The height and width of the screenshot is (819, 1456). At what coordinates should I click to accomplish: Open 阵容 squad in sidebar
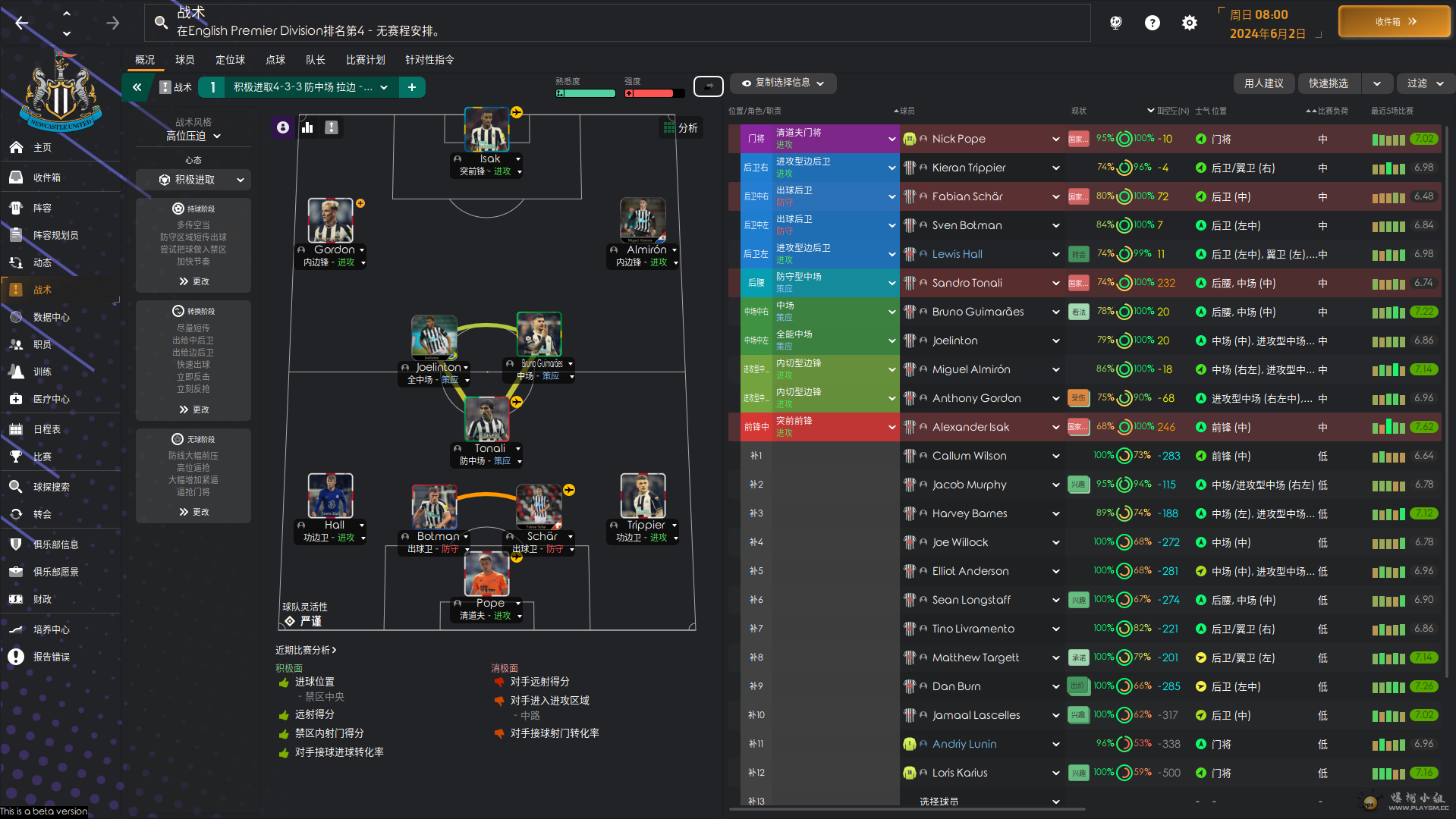(x=42, y=208)
